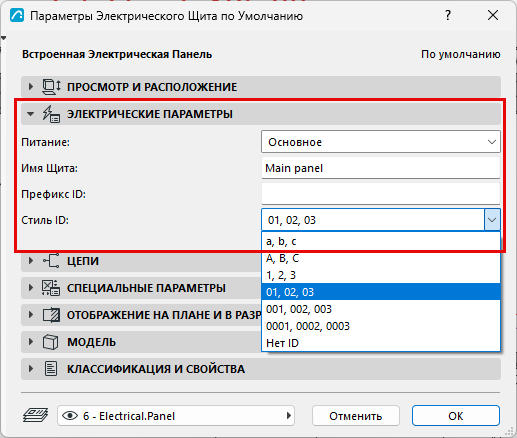
Task: Click the Имя Щита: label
Action: pos(49,168)
